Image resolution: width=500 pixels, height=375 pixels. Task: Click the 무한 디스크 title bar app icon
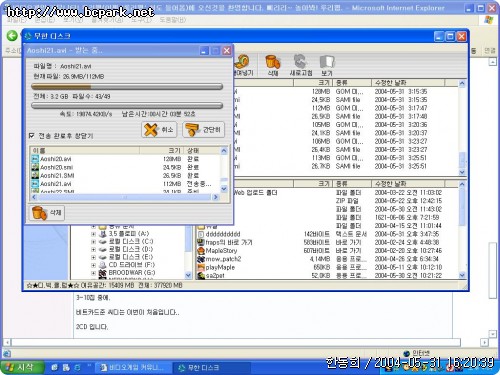tap(28, 36)
